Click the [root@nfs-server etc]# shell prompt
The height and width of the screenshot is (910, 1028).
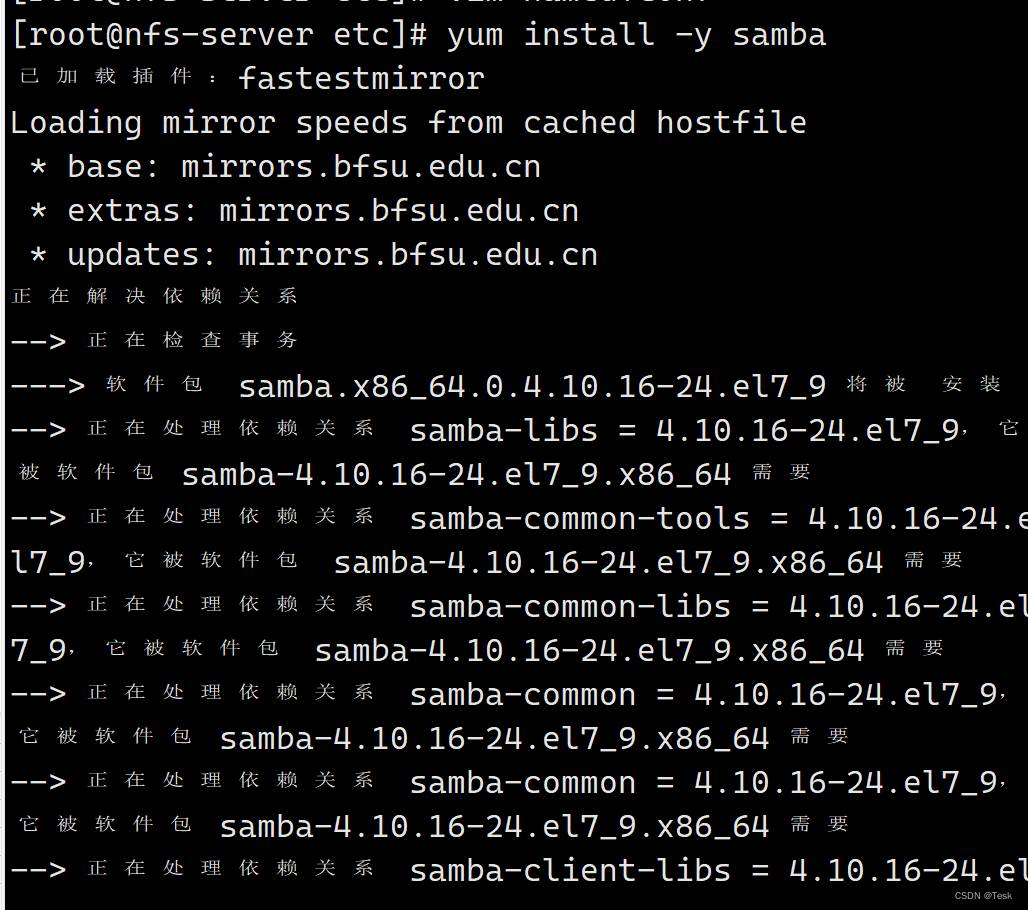coord(220,35)
